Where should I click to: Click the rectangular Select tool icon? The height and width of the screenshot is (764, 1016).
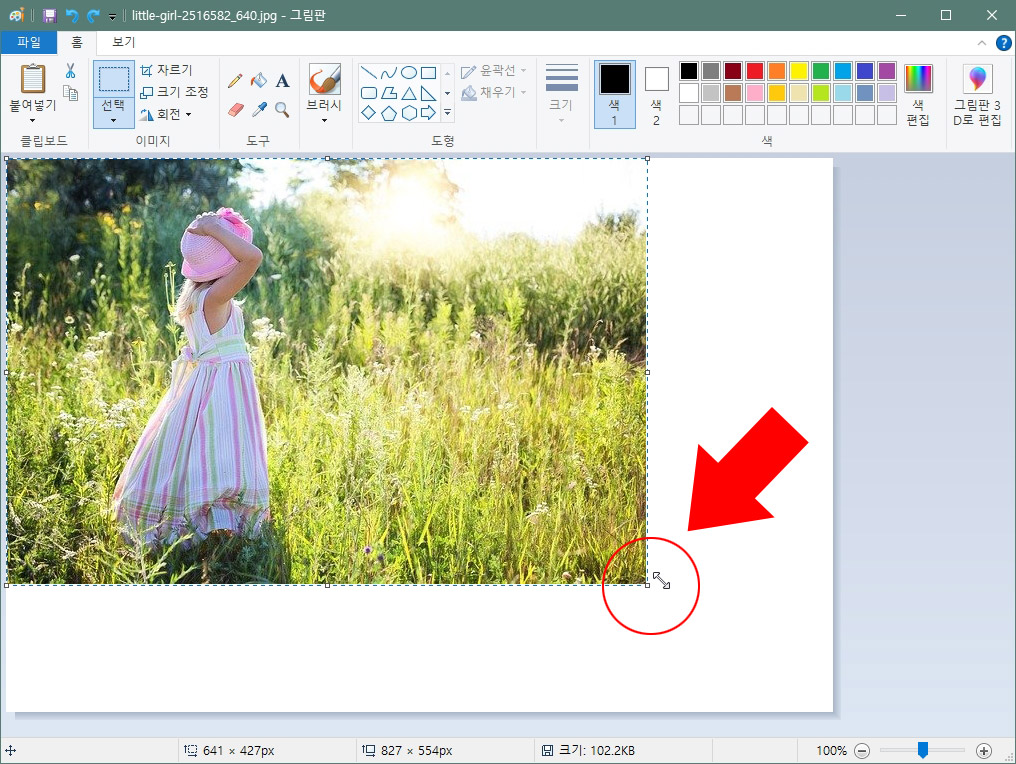[113, 79]
